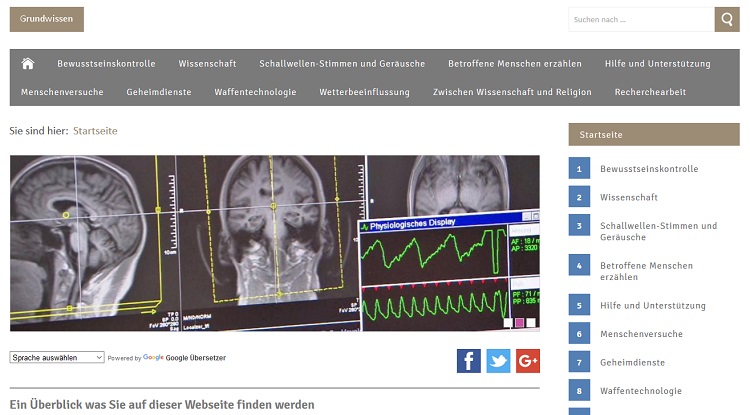The width and height of the screenshot is (750, 415).
Task: Click the Grundwissen button
Action: point(47,19)
